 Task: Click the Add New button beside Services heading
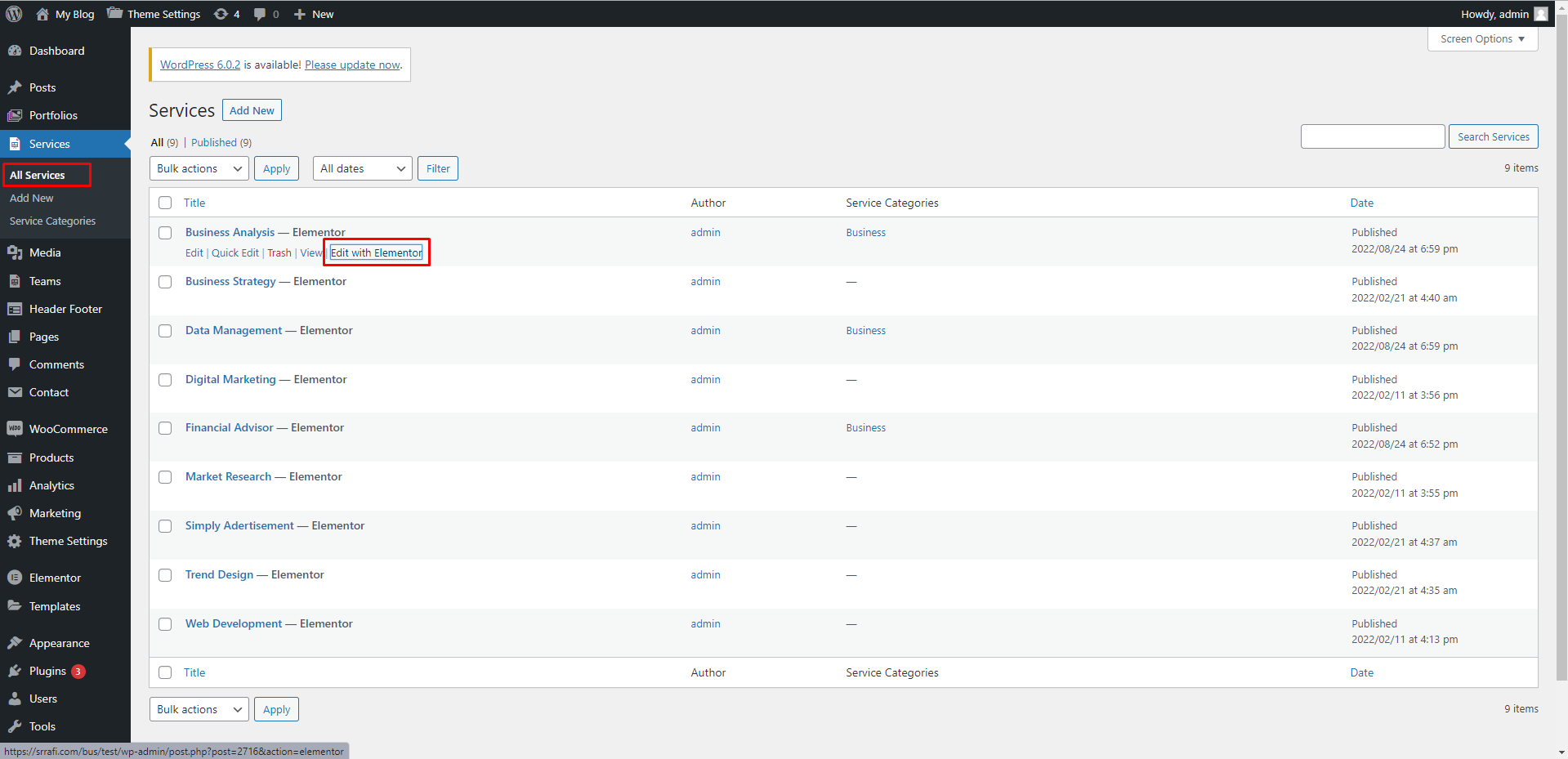click(252, 110)
